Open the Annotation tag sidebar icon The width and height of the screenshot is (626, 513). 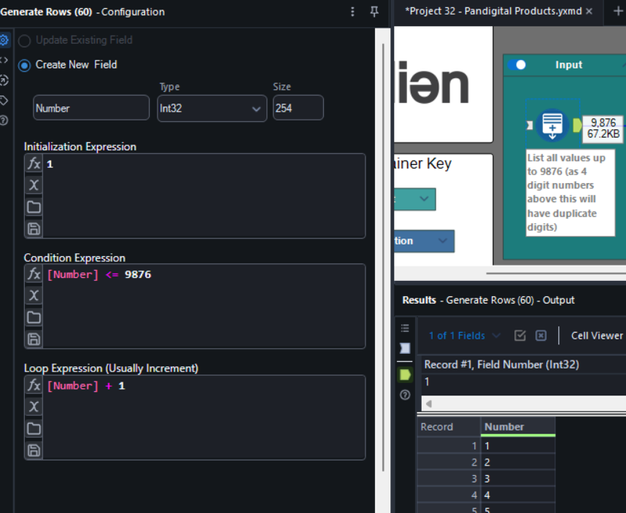tap(4, 100)
